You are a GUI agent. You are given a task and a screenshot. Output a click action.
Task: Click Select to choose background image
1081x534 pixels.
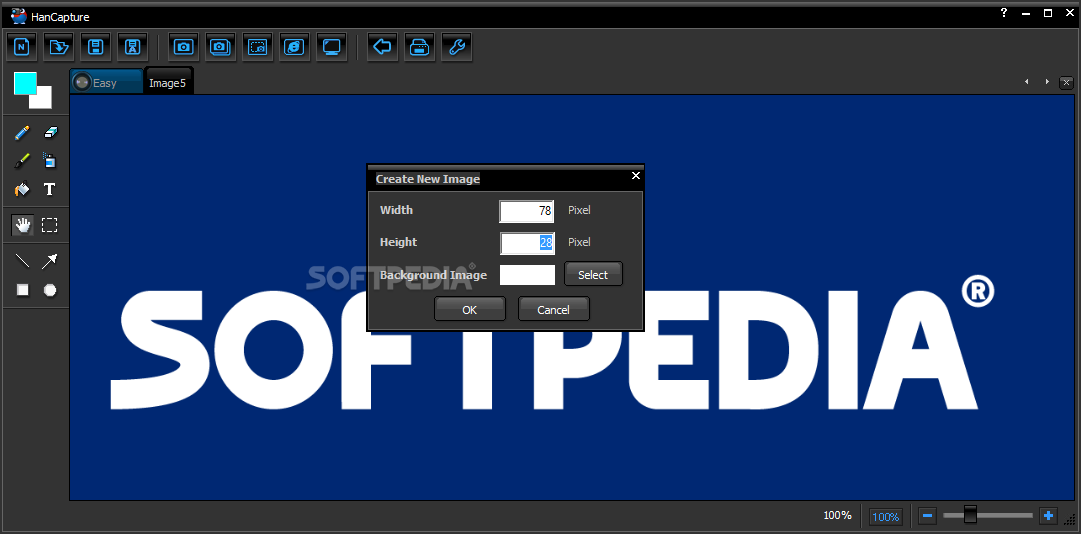pos(593,275)
